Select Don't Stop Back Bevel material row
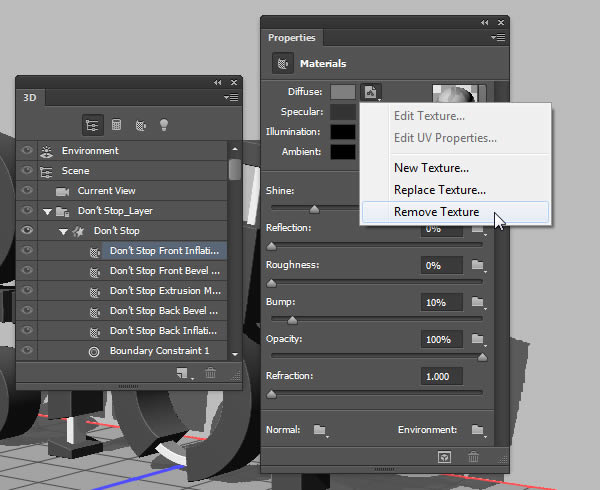The width and height of the screenshot is (600, 490). pyautogui.click(x=132, y=311)
